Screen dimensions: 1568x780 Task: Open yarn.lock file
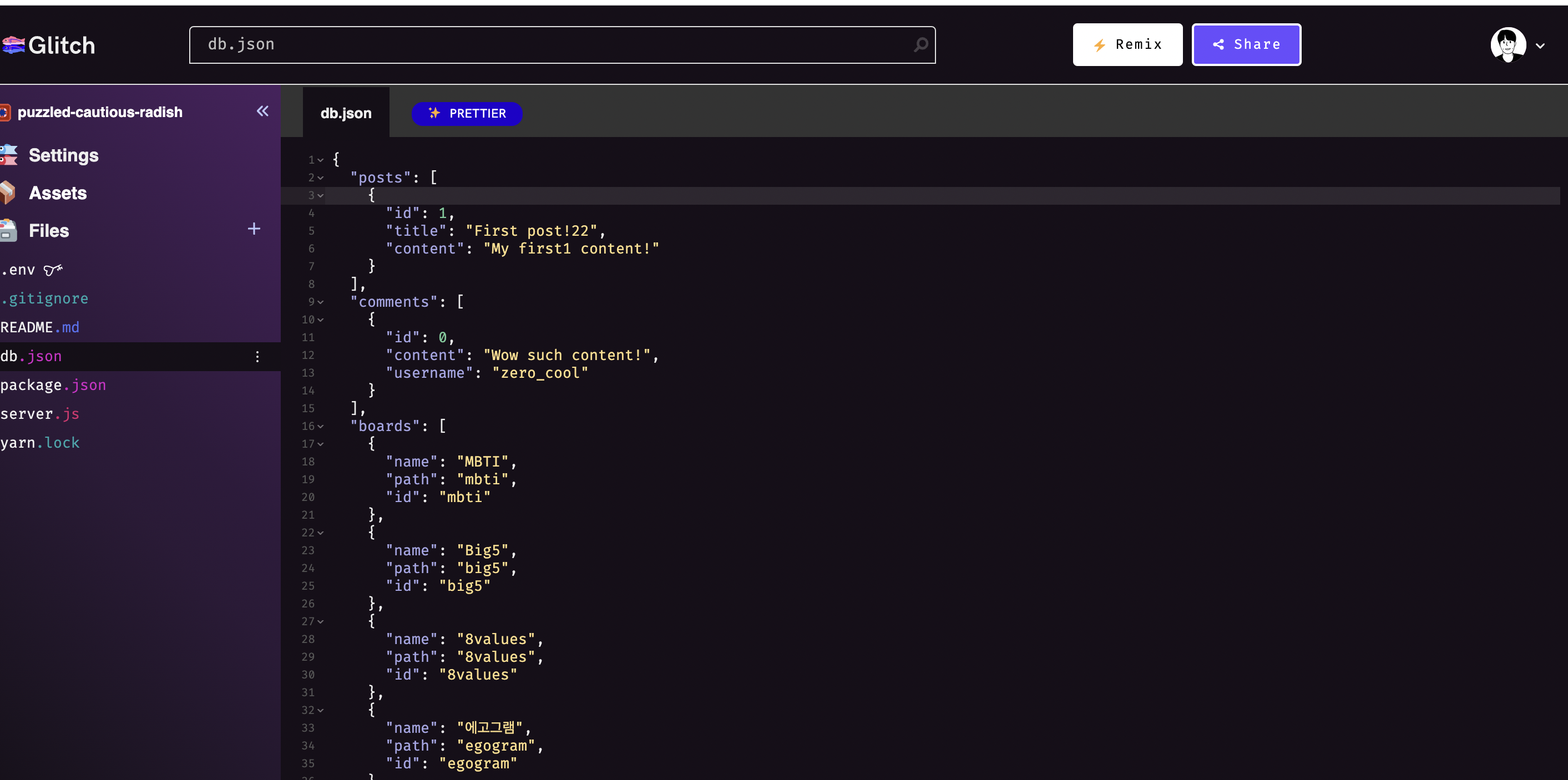click(x=39, y=443)
